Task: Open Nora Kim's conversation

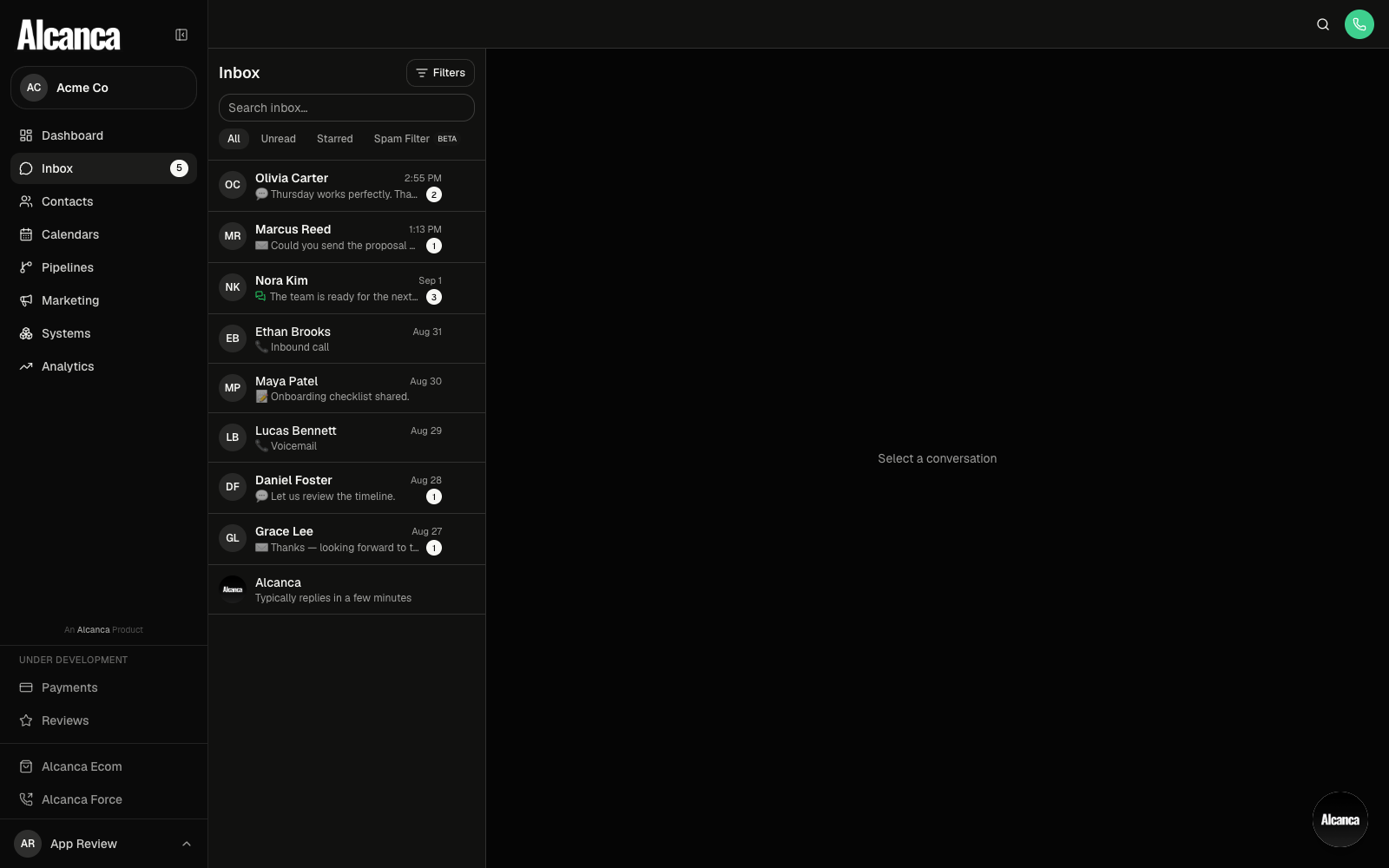Action: point(346,288)
